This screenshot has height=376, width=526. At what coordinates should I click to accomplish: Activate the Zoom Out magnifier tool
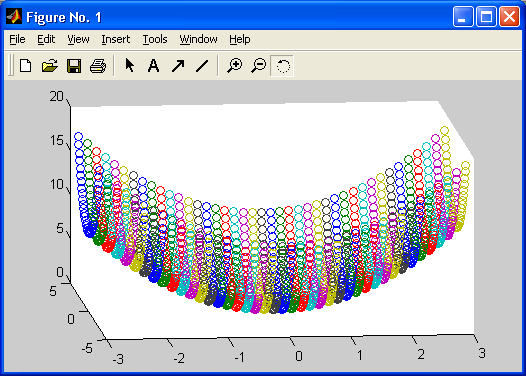pos(259,66)
